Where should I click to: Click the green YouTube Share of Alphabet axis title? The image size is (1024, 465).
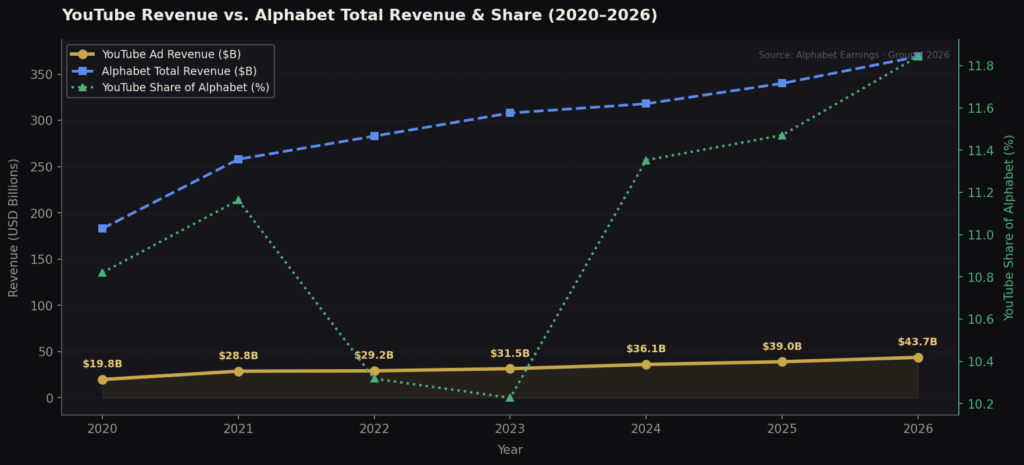pyautogui.click(x=1010, y=227)
